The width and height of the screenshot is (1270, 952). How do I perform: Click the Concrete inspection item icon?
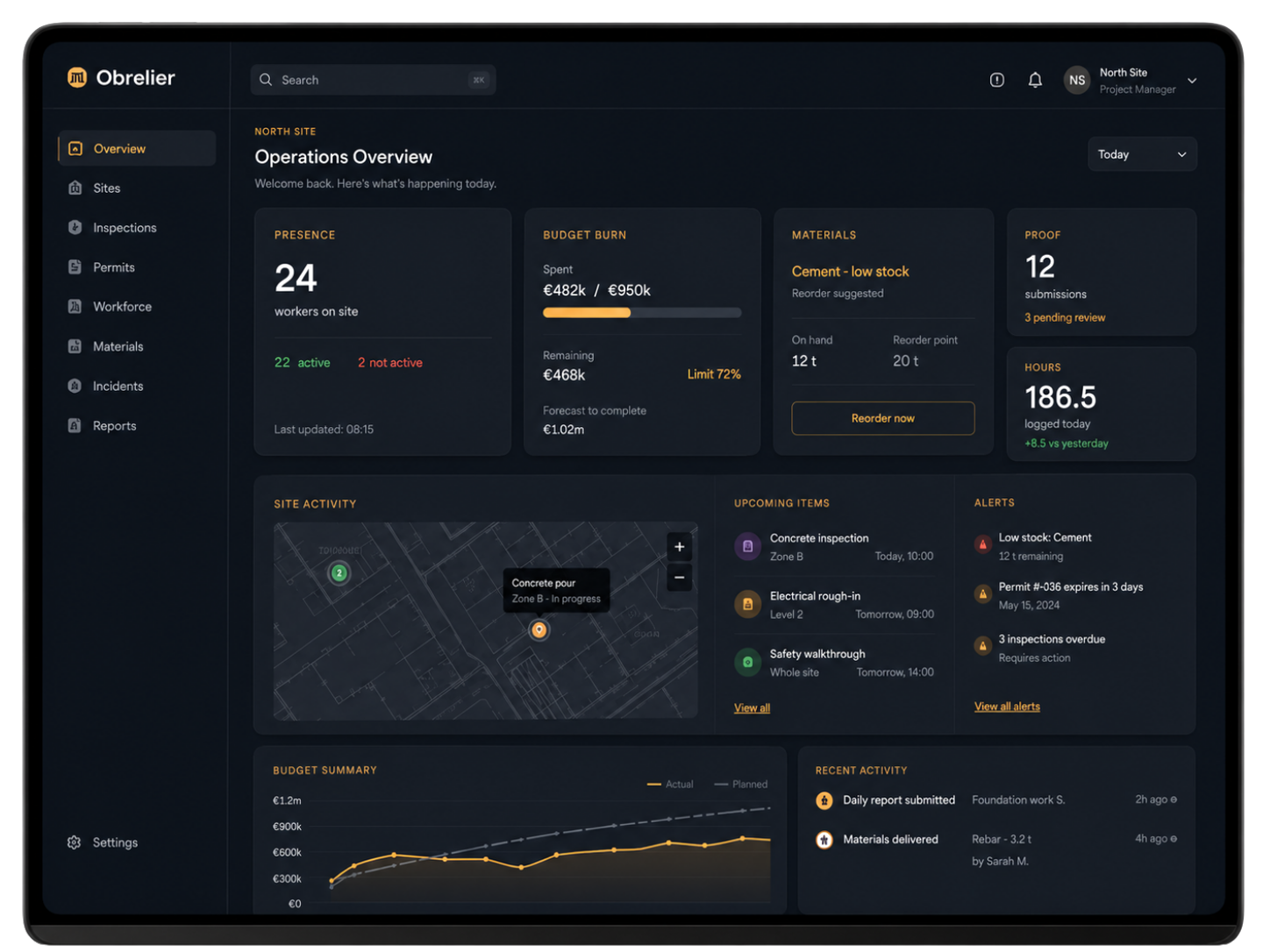tap(747, 546)
